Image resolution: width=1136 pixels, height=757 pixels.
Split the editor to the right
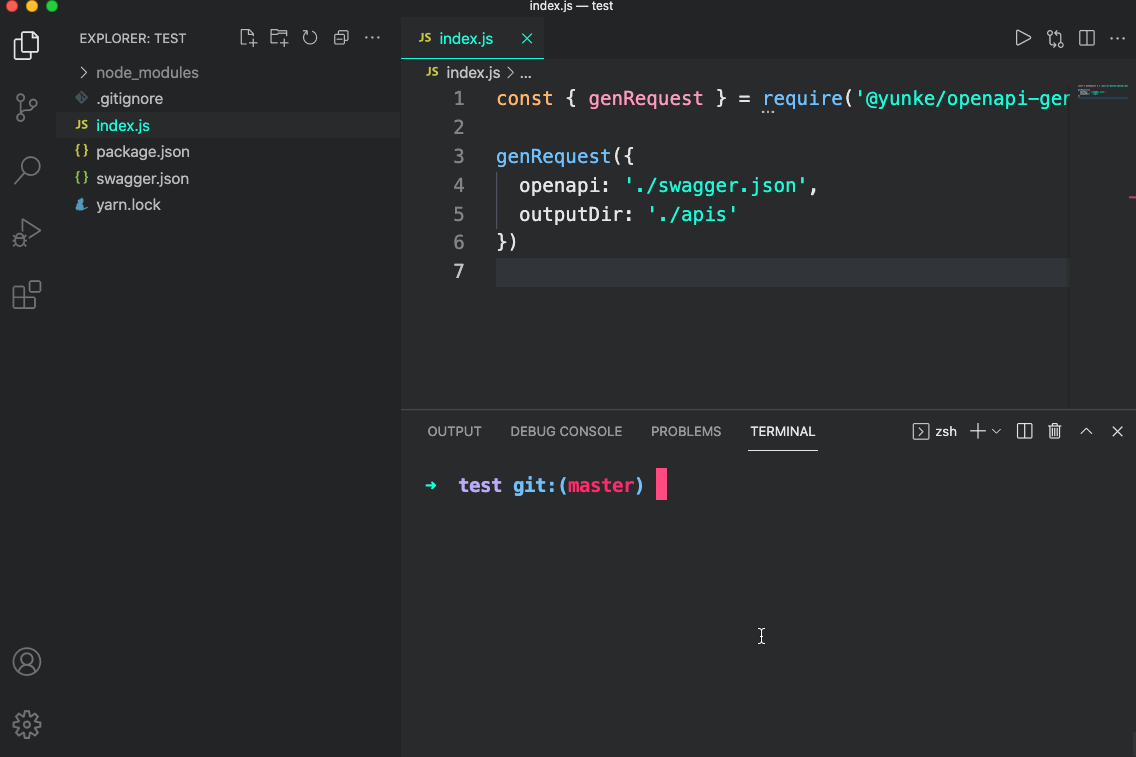(x=1087, y=38)
